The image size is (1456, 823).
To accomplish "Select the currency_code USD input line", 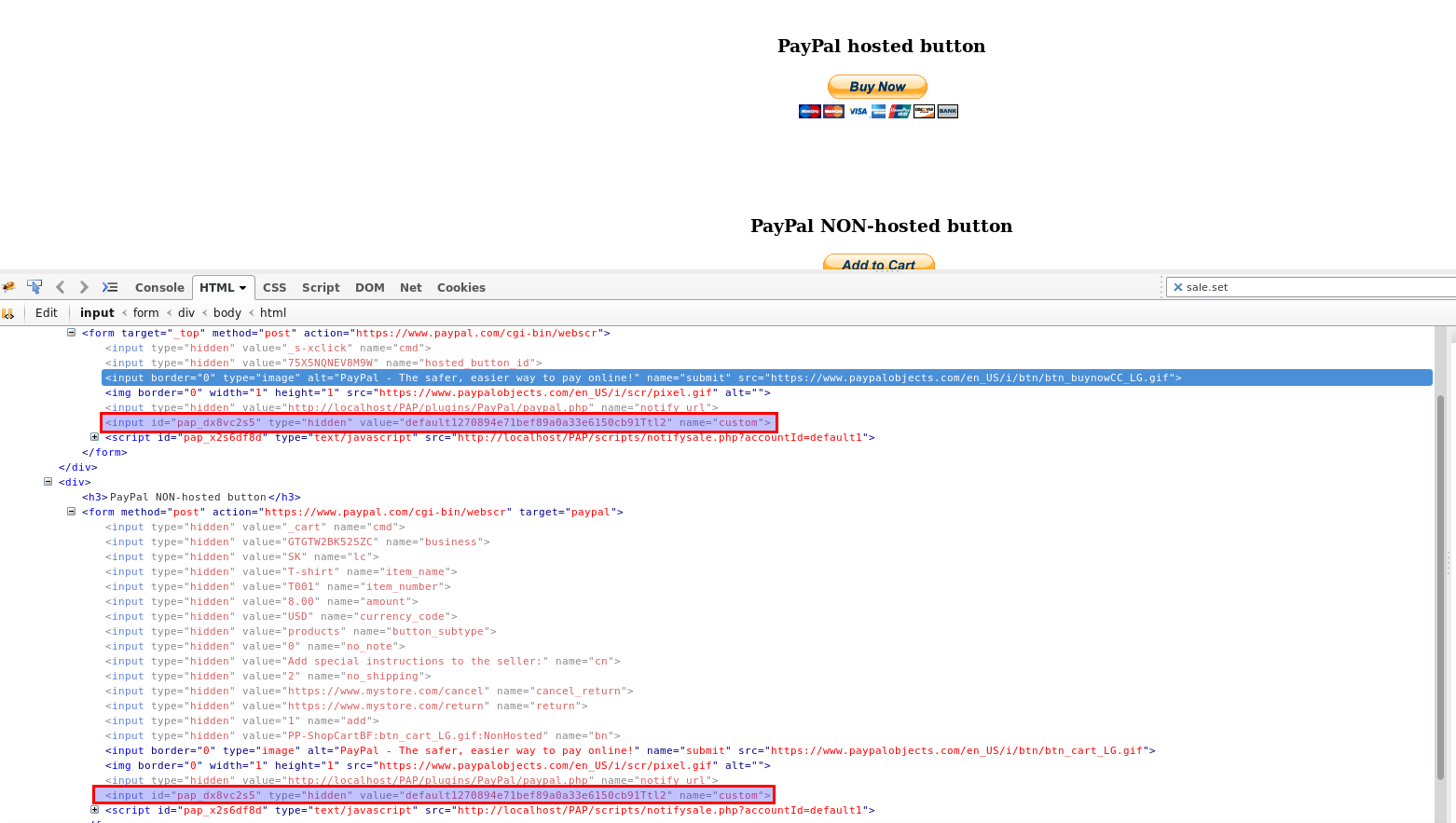I will click(x=281, y=616).
